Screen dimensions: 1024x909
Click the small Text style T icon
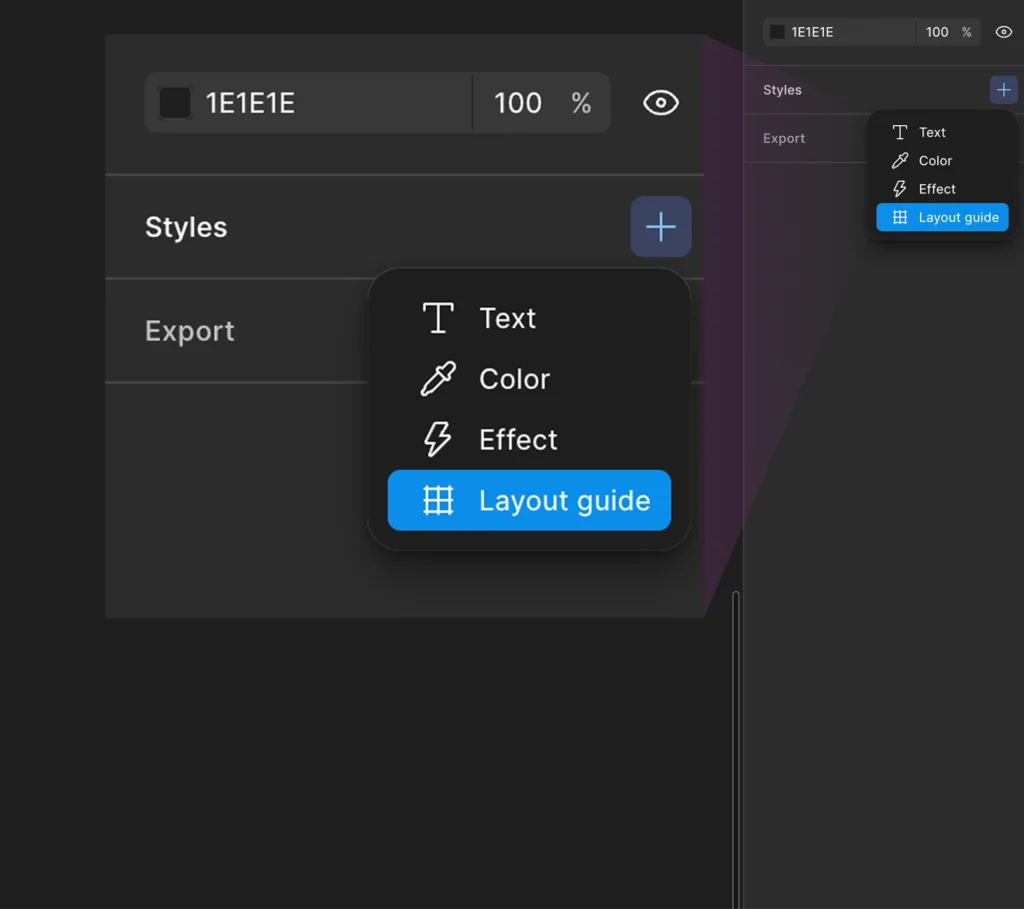899,133
